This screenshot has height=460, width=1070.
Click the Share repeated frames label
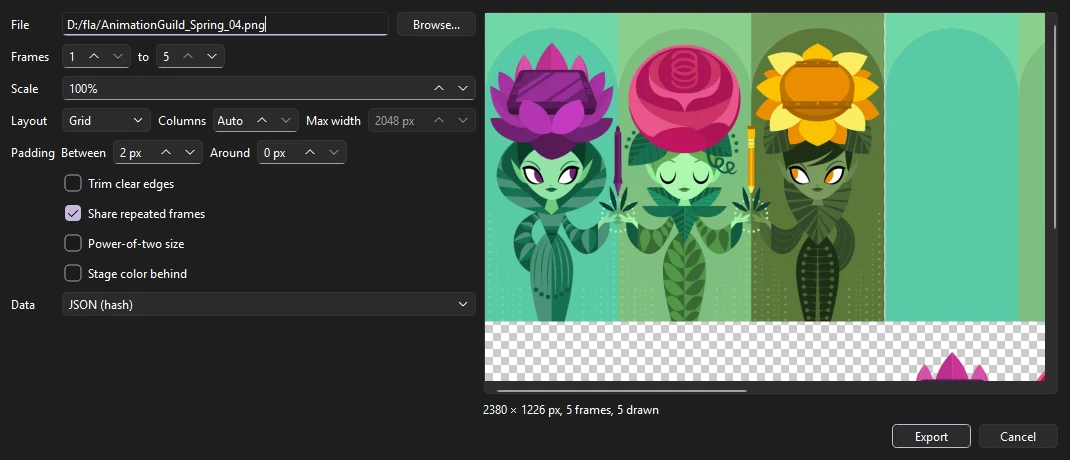click(x=147, y=214)
